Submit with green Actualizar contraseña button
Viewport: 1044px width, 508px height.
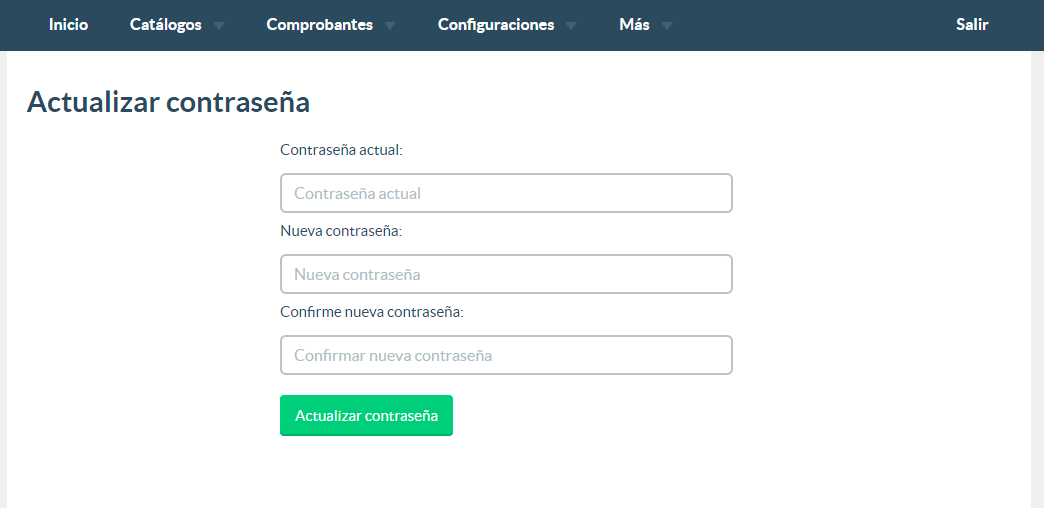point(366,415)
